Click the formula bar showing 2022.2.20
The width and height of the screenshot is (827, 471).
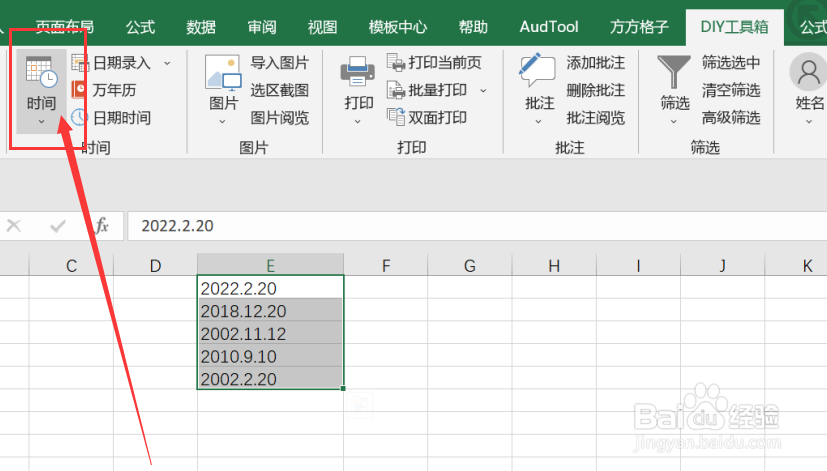477,226
